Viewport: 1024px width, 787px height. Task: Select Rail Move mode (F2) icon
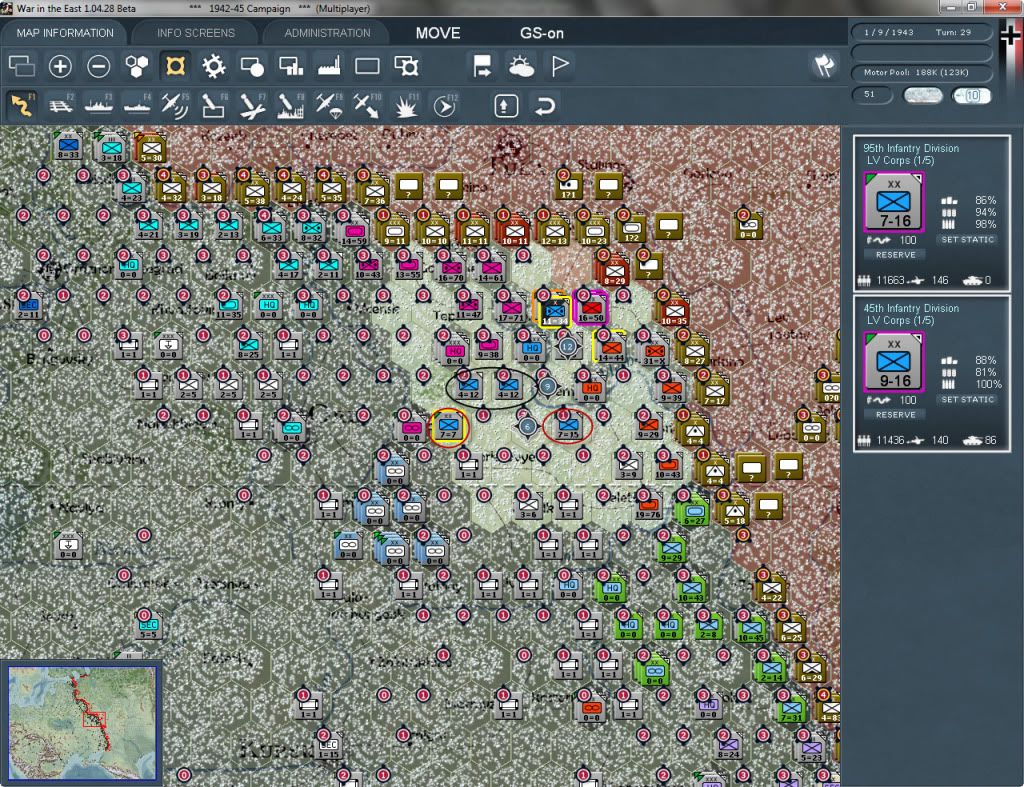(60, 105)
